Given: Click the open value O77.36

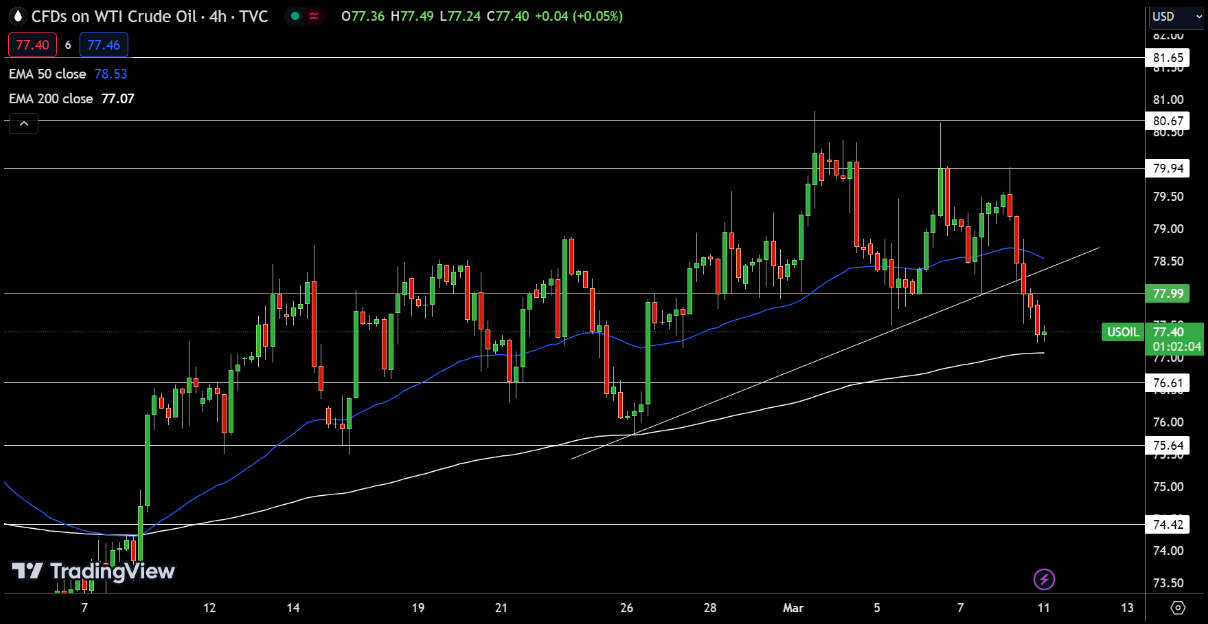Looking at the screenshot, I should pos(363,16).
